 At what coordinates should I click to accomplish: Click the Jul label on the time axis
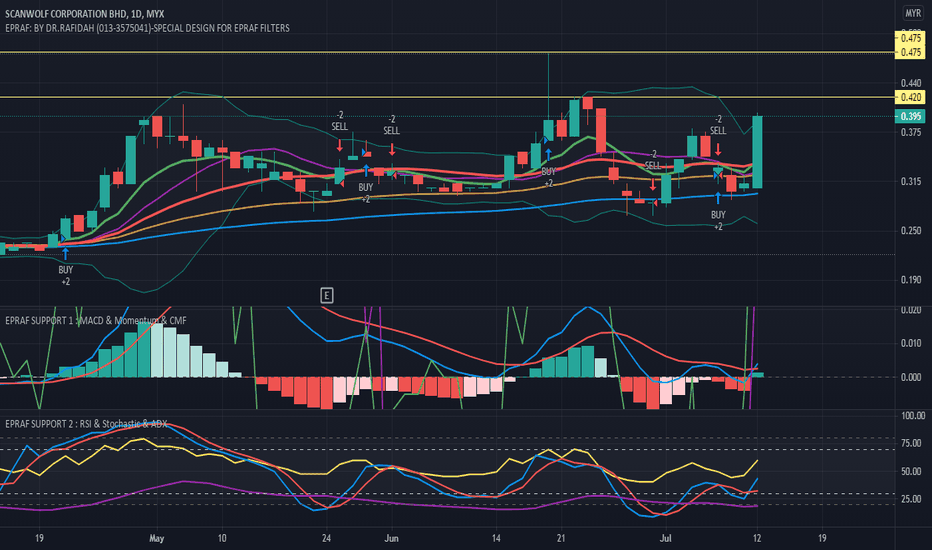tap(666, 538)
